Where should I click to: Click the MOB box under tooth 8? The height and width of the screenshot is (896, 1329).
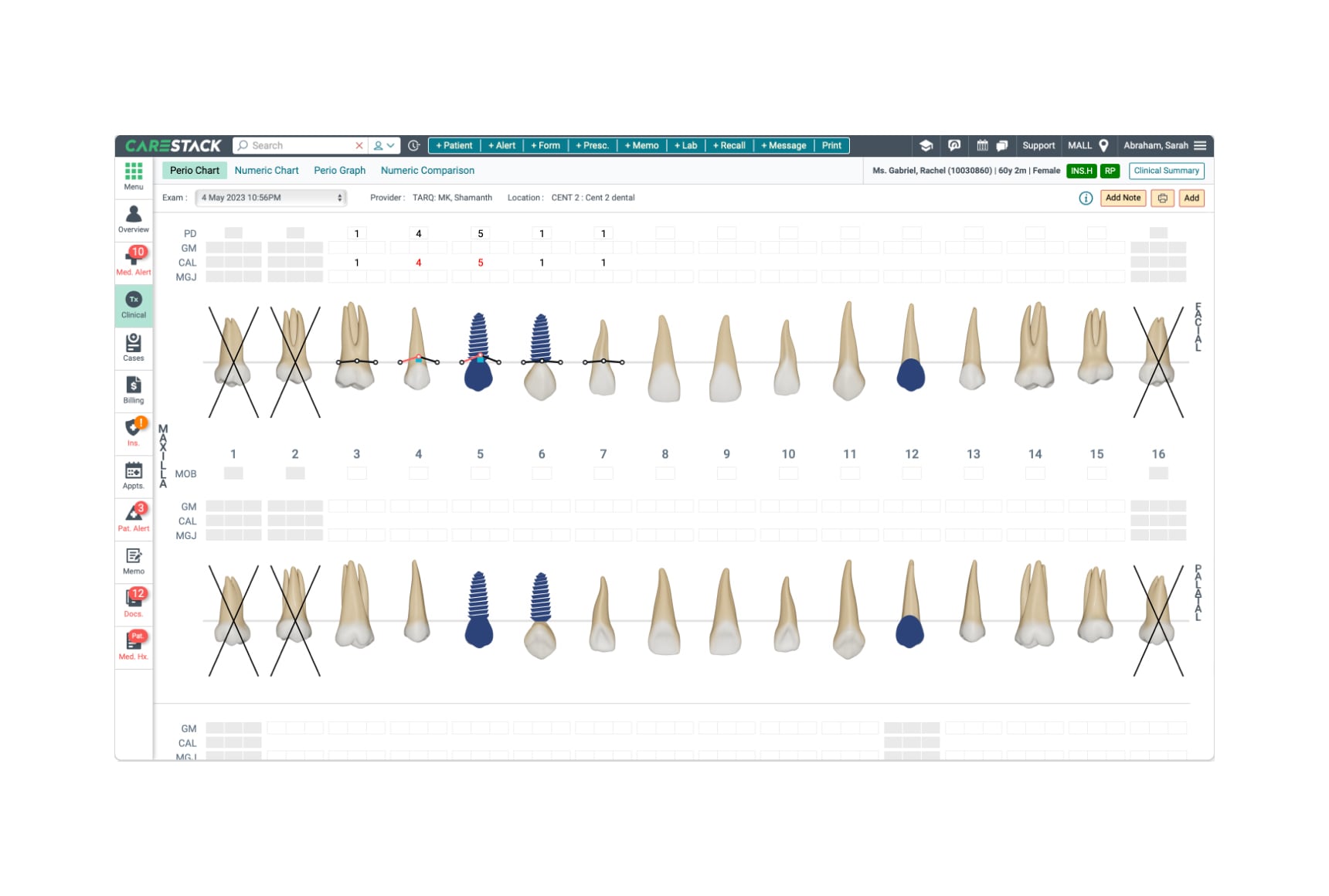(665, 473)
